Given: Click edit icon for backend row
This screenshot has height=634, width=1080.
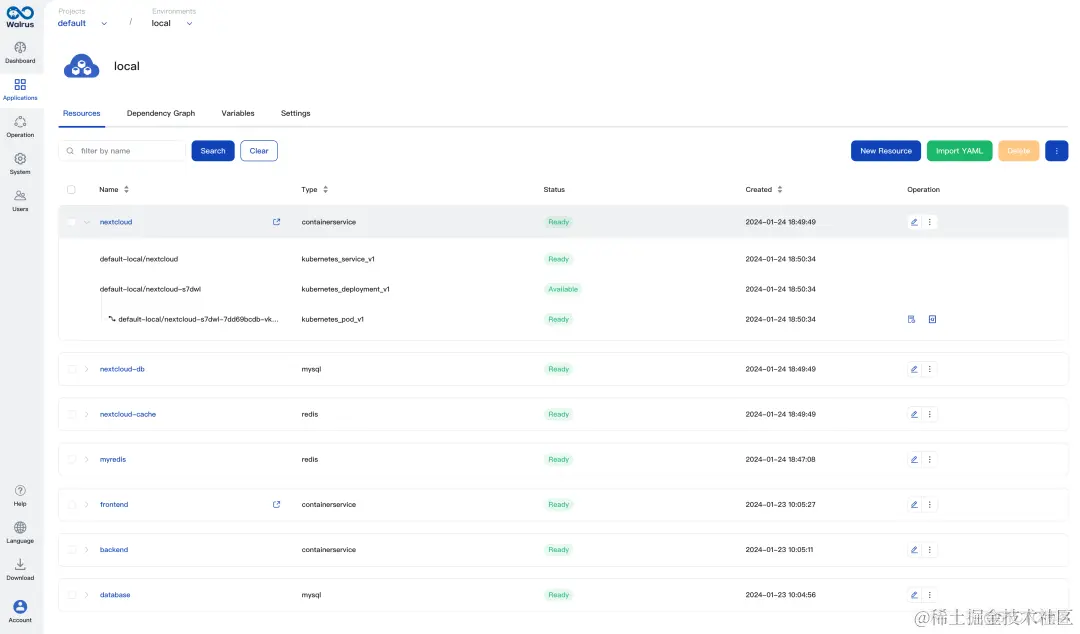Looking at the screenshot, I should (x=914, y=550).
